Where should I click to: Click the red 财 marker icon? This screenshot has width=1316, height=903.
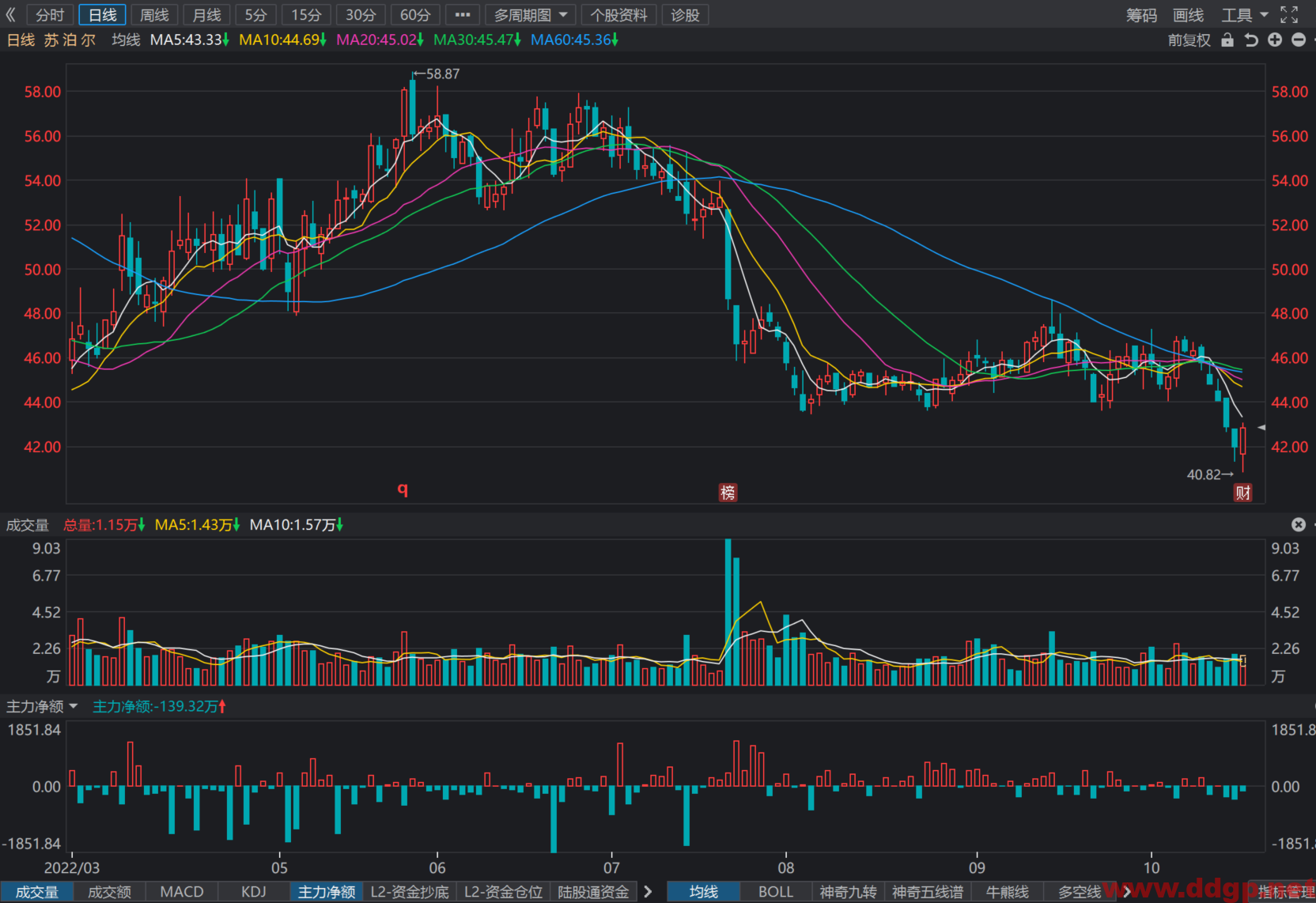(x=1243, y=493)
